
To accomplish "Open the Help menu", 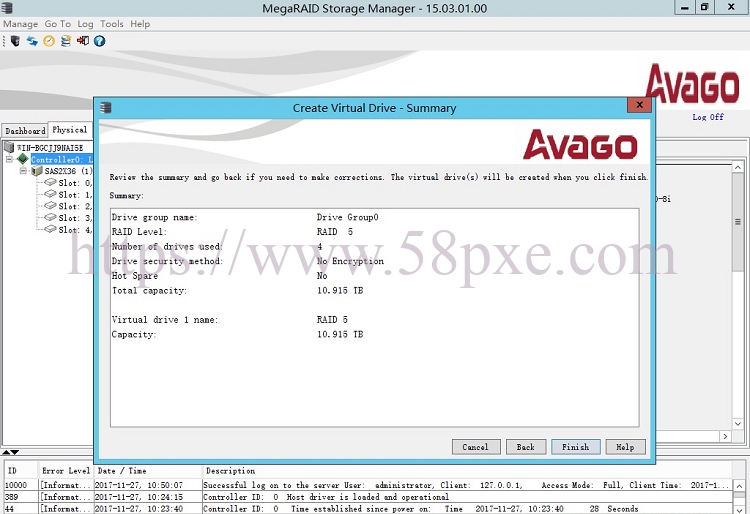I will (140, 24).
